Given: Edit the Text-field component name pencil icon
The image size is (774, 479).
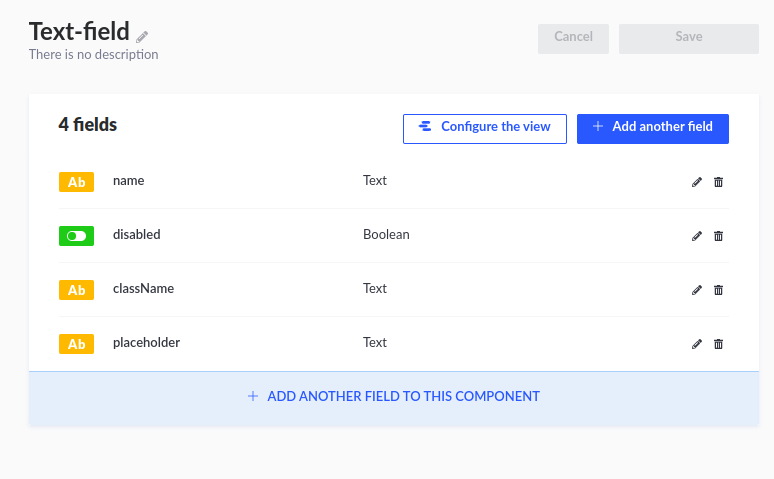Looking at the screenshot, I should (x=142, y=37).
